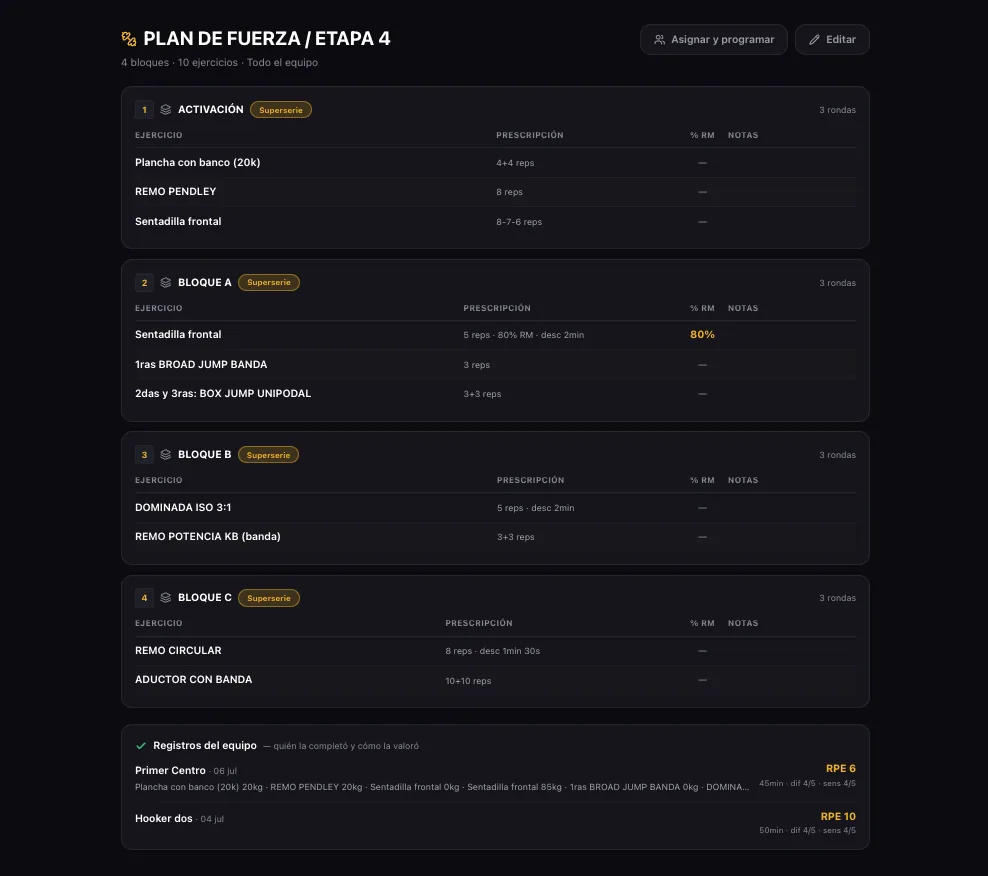Open the Hooker dos log entry
The width and height of the screenshot is (988, 876).
tap(495, 822)
